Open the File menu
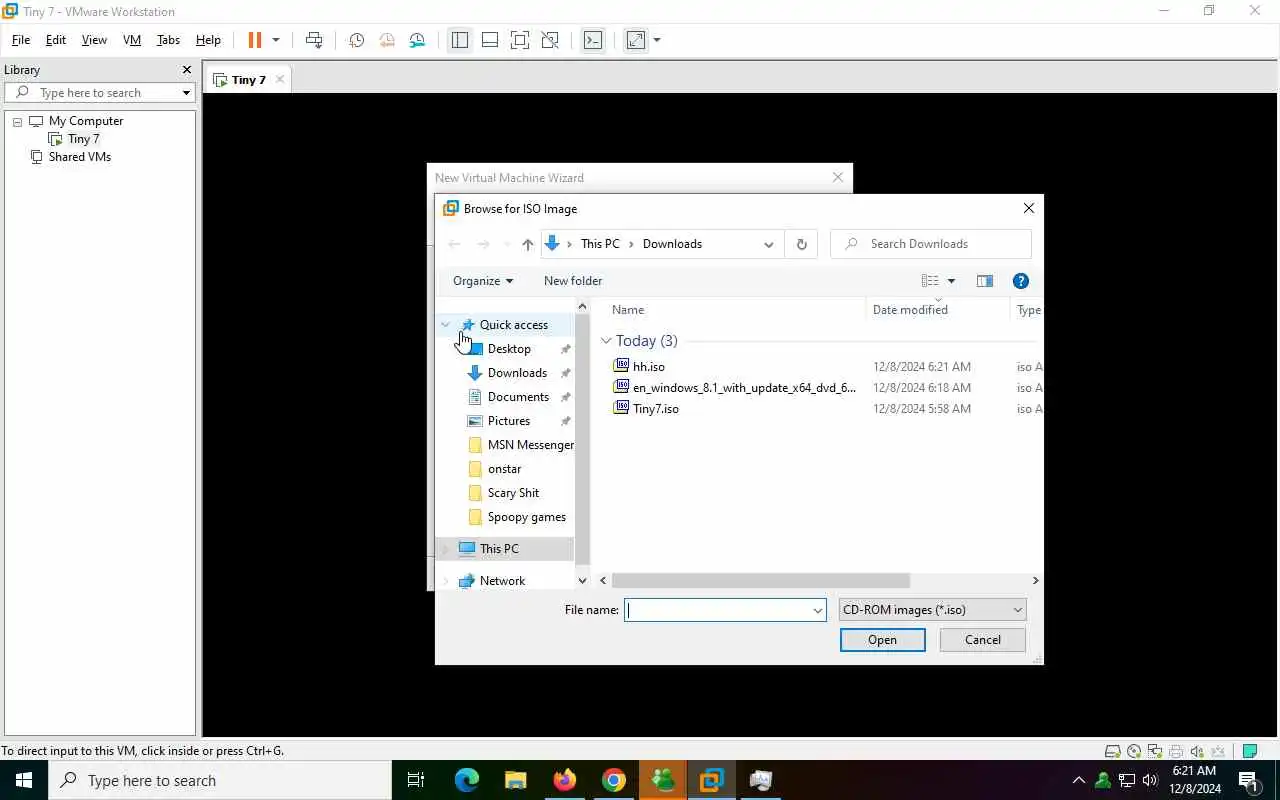The width and height of the screenshot is (1280, 800). point(21,40)
